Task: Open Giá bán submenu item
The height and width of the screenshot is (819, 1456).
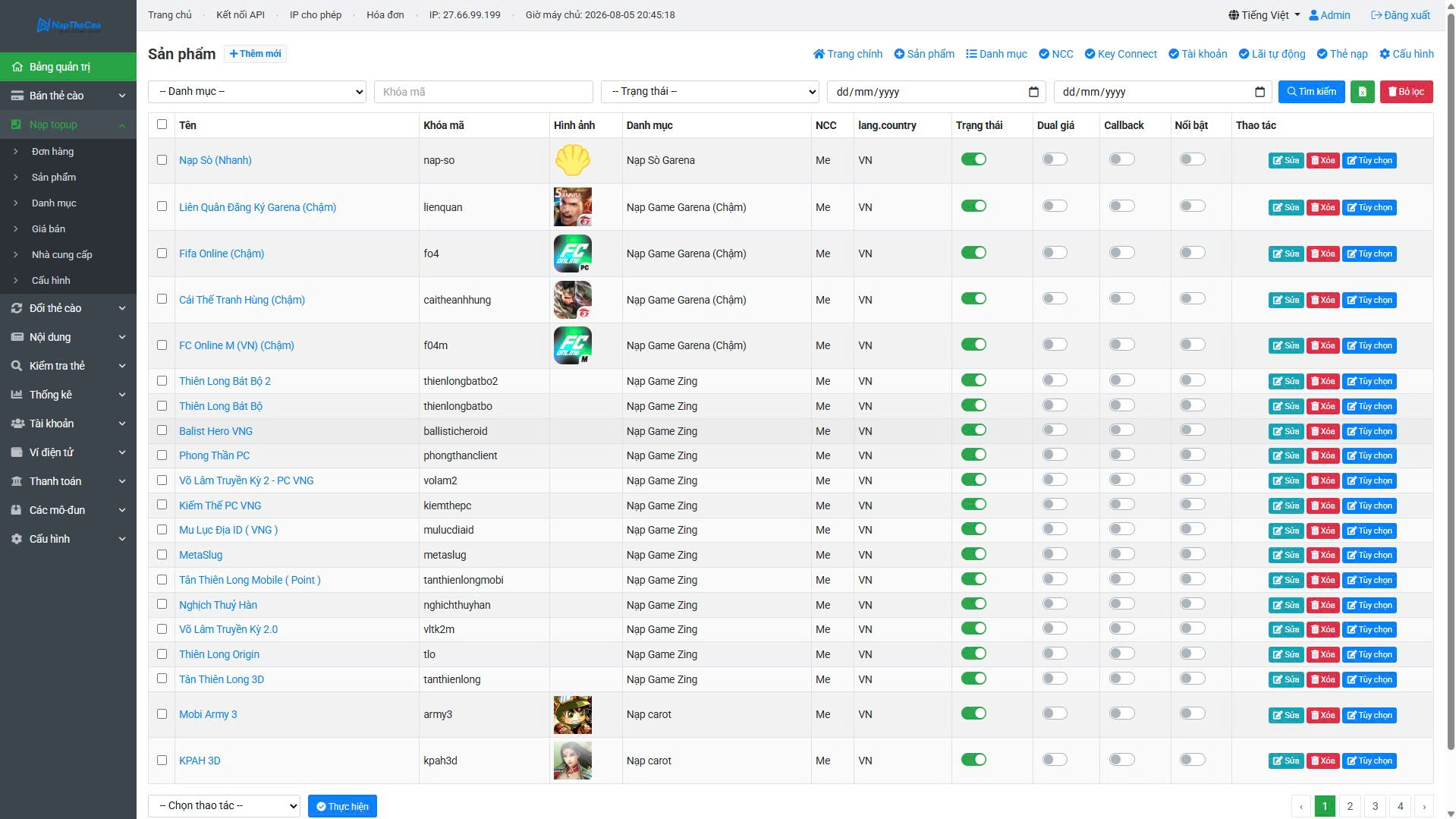Action: point(49,229)
